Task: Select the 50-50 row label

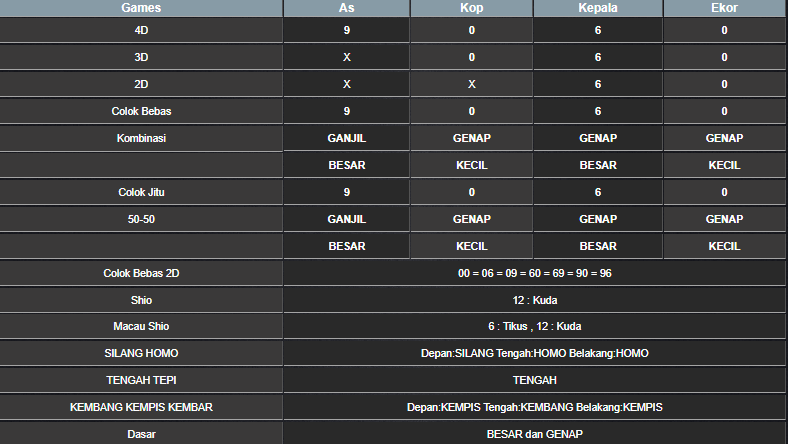Action: tap(141, 219)
